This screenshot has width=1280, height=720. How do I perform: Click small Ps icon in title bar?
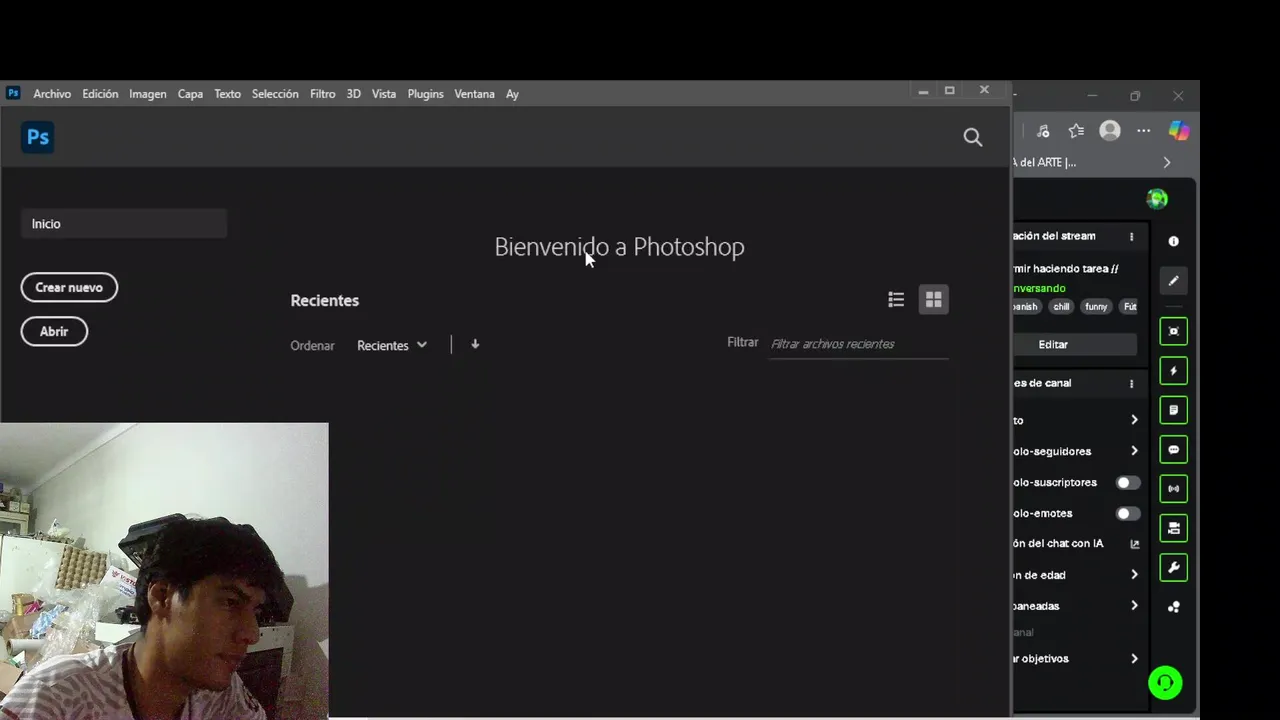click(13, 93)
